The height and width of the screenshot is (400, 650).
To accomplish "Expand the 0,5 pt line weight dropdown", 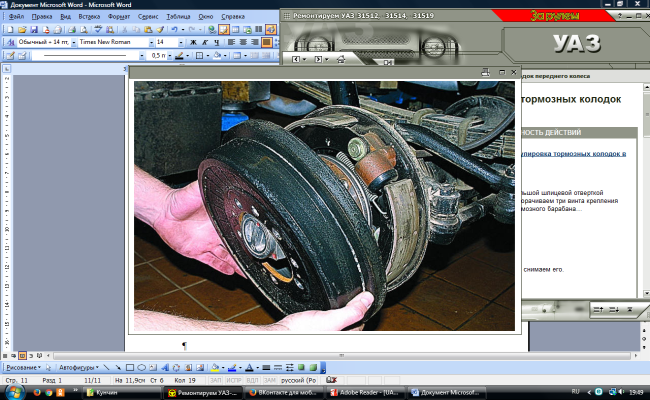I will [x=170, y=56].
